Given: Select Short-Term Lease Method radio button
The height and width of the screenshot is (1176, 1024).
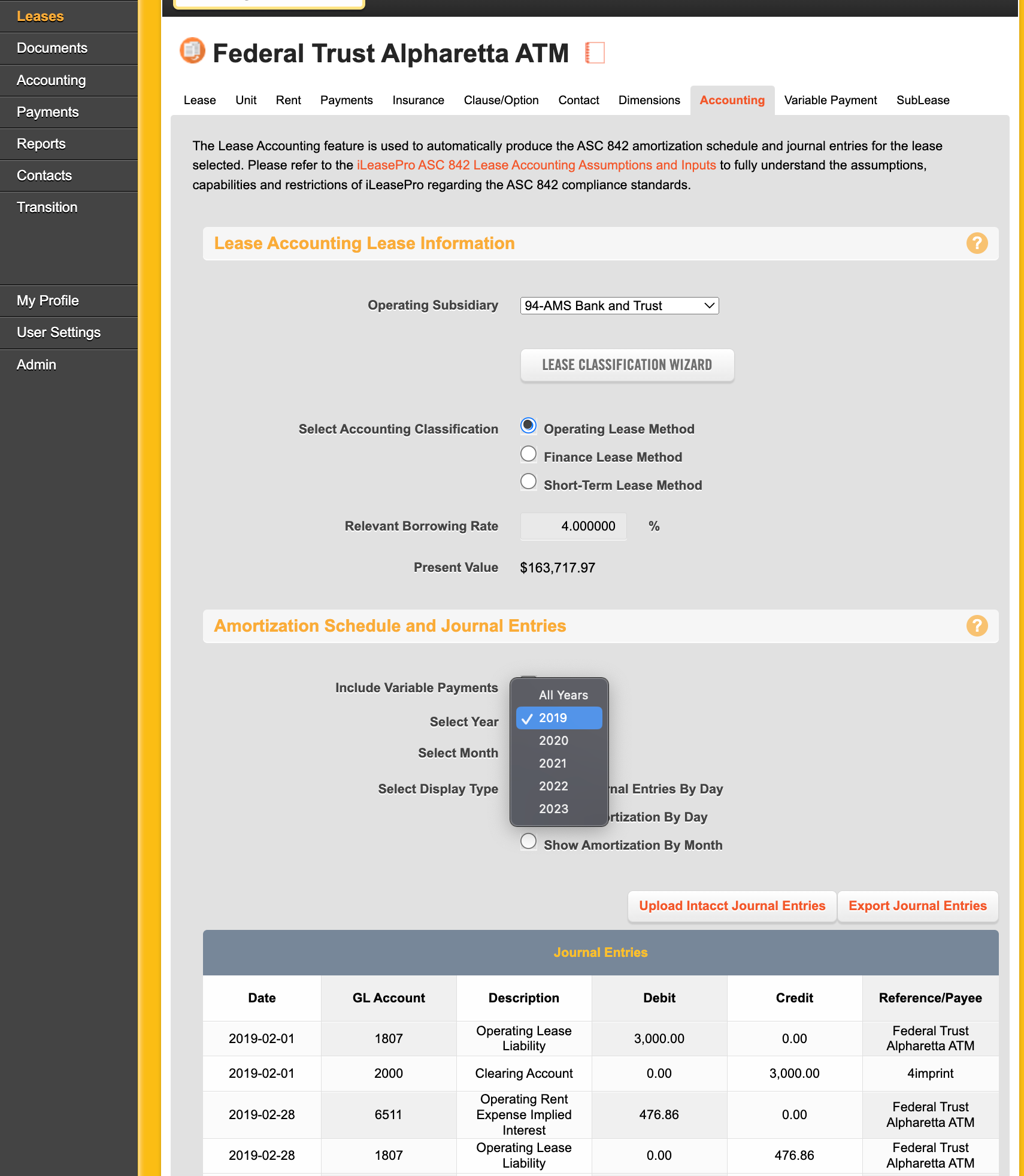Looking at the screenshot, I should coord(528,481).
